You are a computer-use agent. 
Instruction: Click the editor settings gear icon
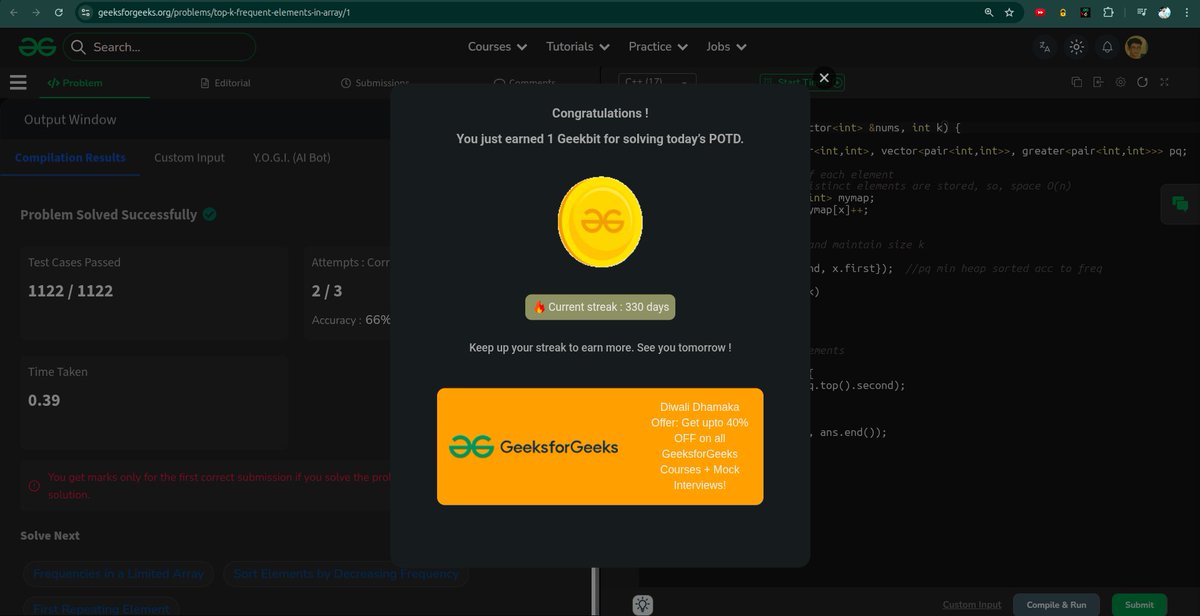1121,82
